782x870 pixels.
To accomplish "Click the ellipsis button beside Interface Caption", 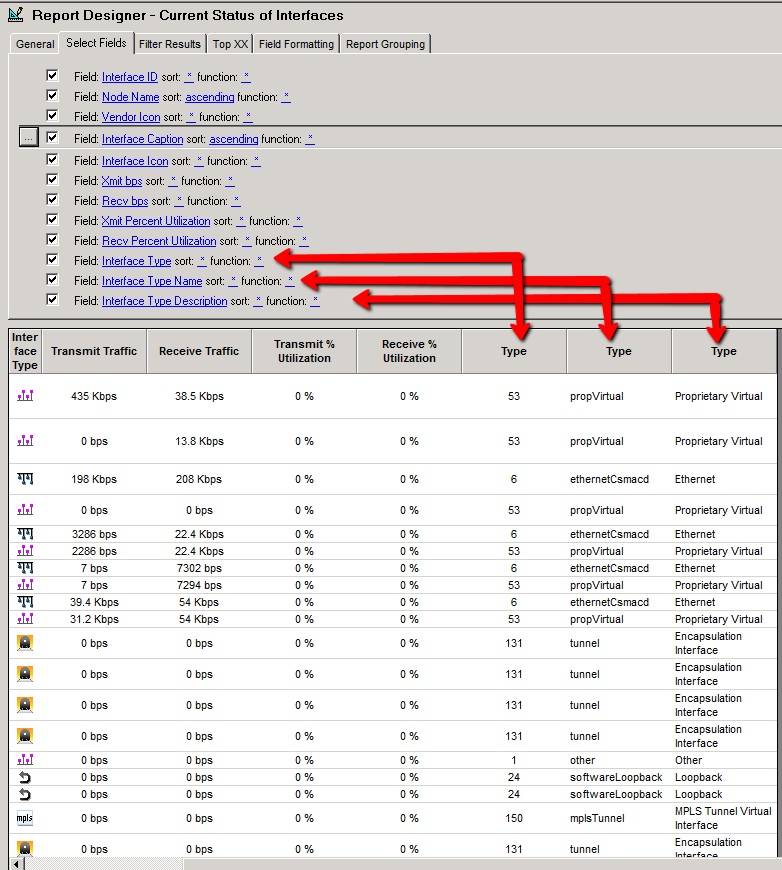I will click(x=29, y=137).
